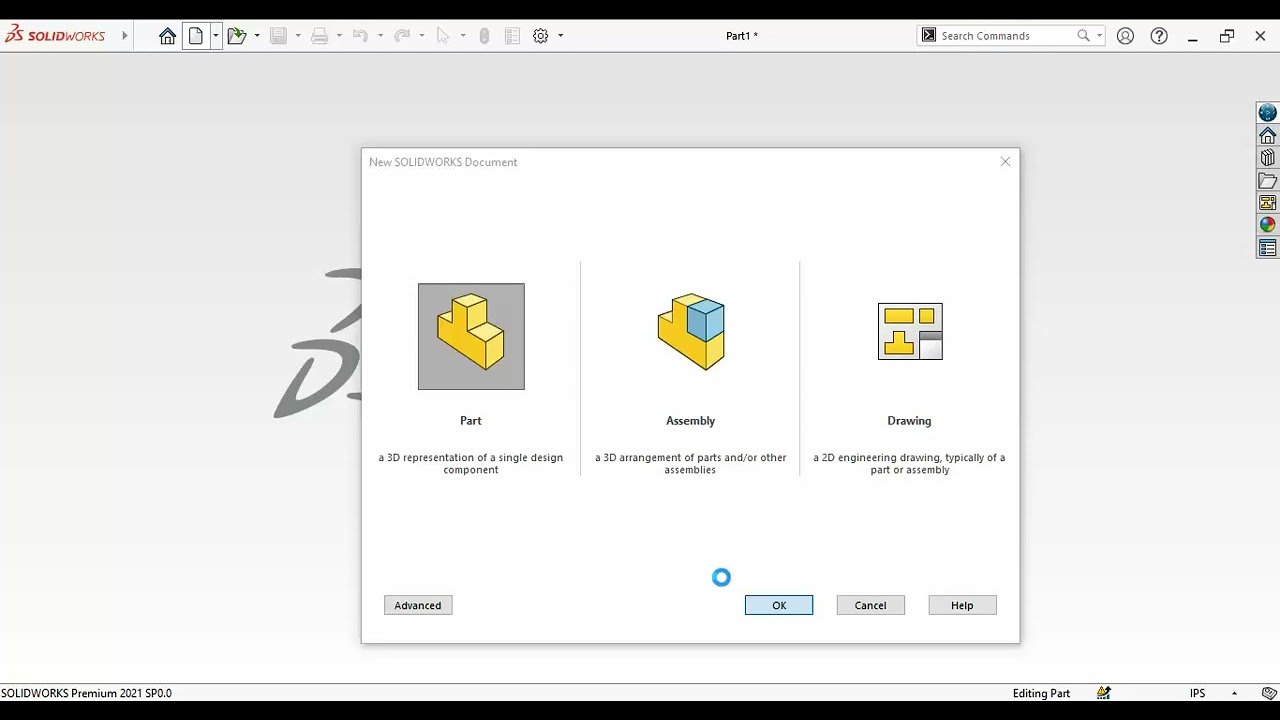Open SOLIDWORKS Resources task pane tab
Screen dimensions: 1280x720
coord(1268,135)
